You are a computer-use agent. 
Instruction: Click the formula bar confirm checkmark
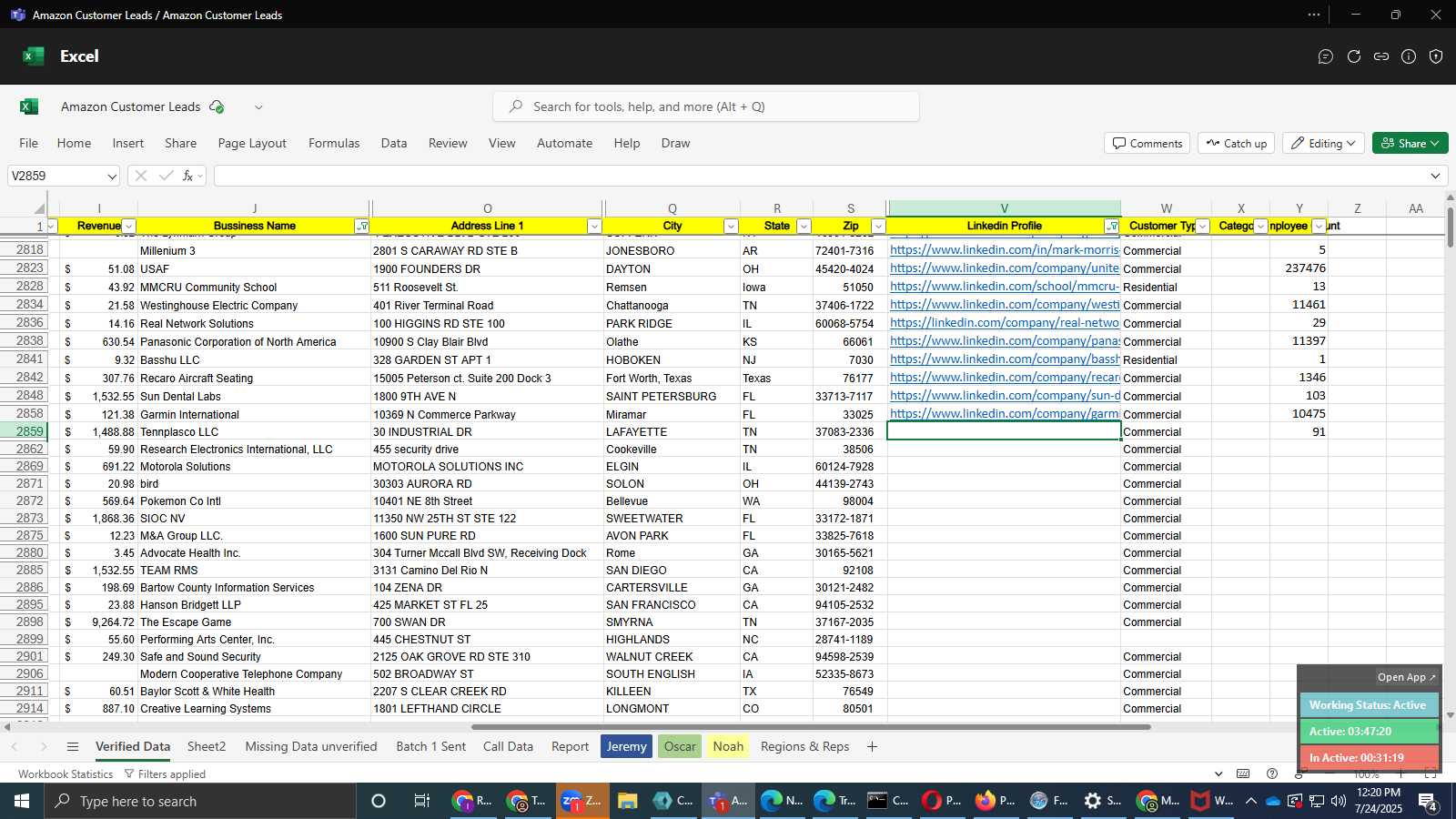point(166,176)
